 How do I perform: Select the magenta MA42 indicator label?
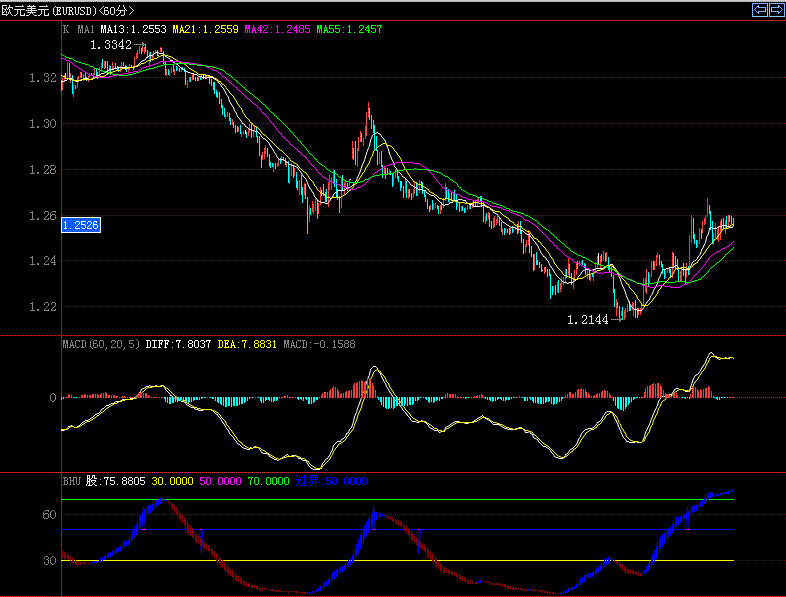click(x=278, y=30)
